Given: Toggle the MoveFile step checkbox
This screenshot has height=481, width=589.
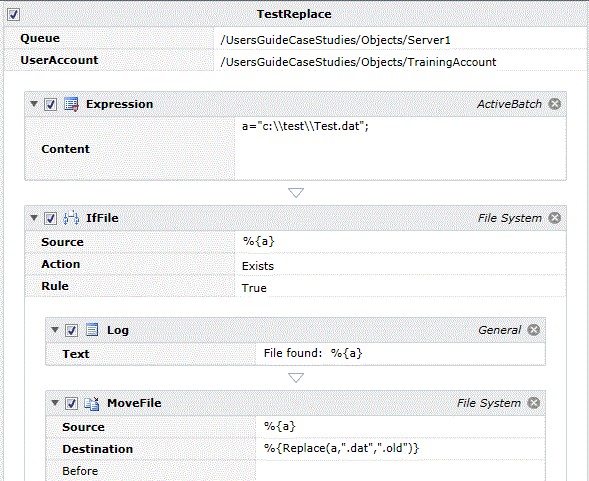Looking at the screenshot, I should click(71, 404).
